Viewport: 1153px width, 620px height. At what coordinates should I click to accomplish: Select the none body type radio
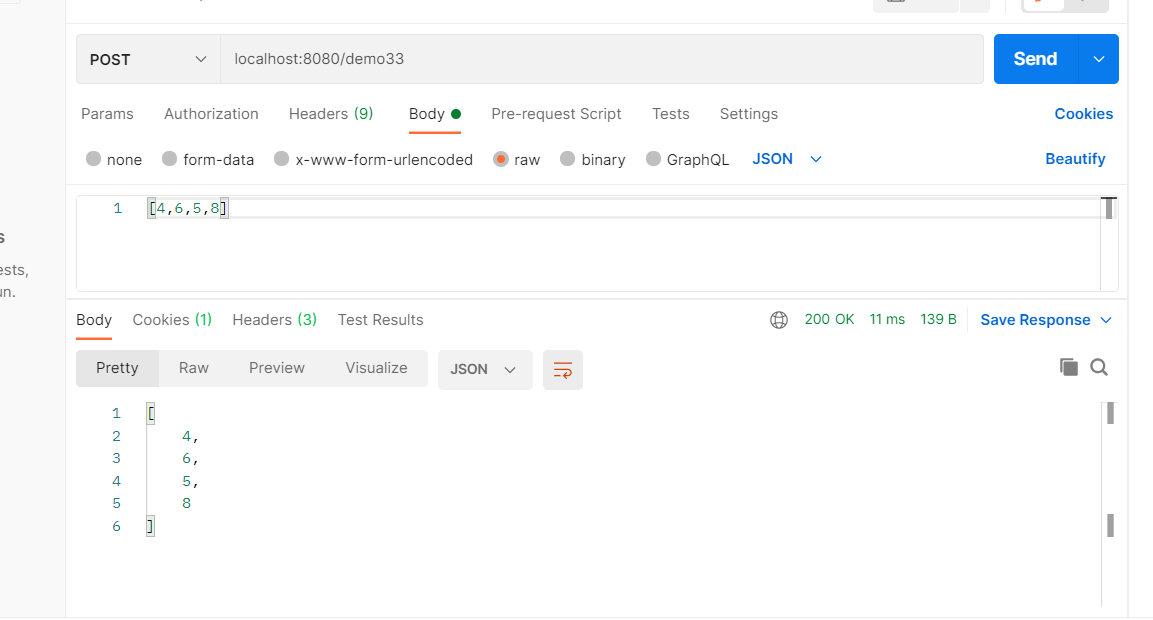(x=93, y=159)
